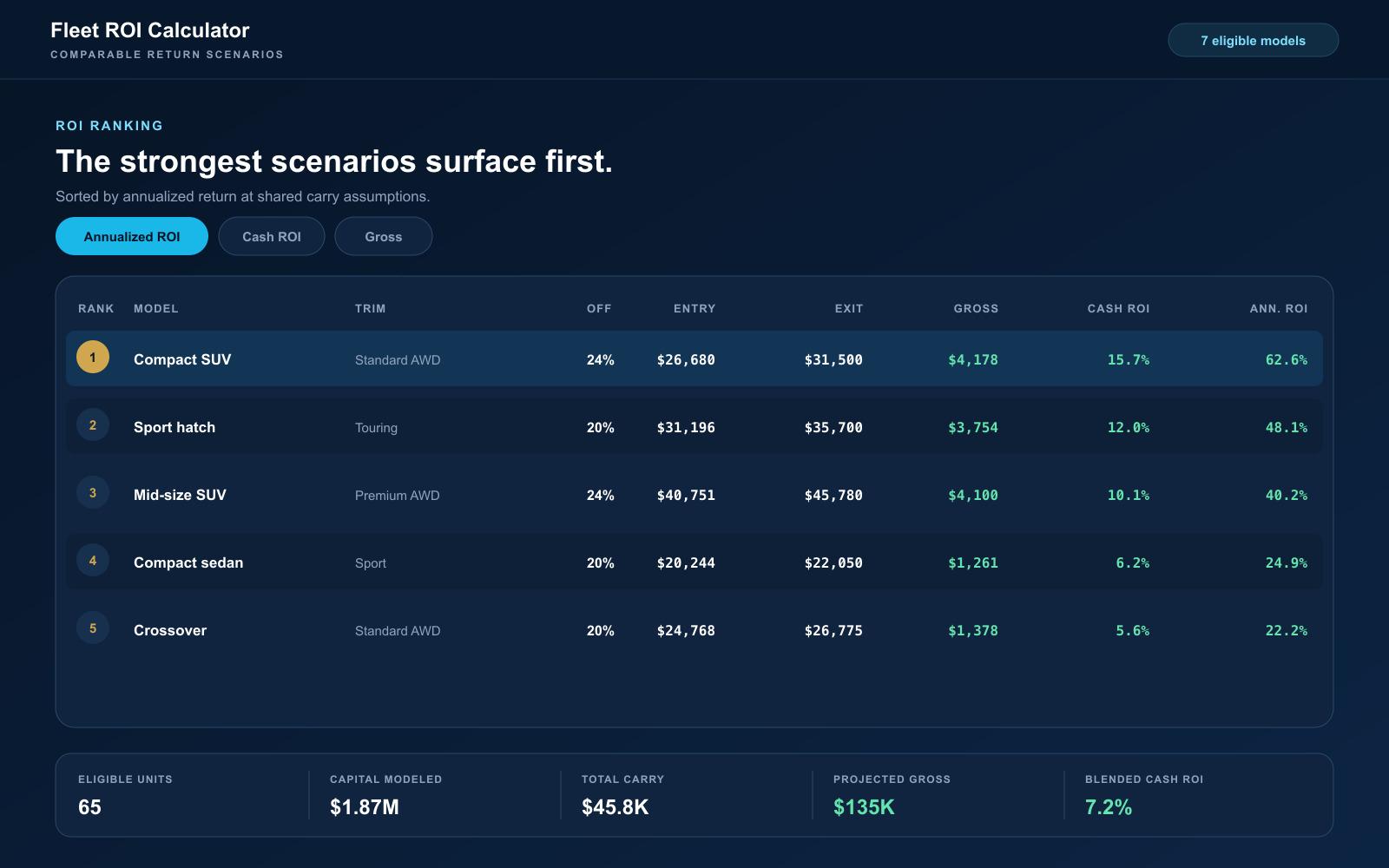Click the EXIT column header
Screen dimensions: 1389x868
click(x=849, y=308)
